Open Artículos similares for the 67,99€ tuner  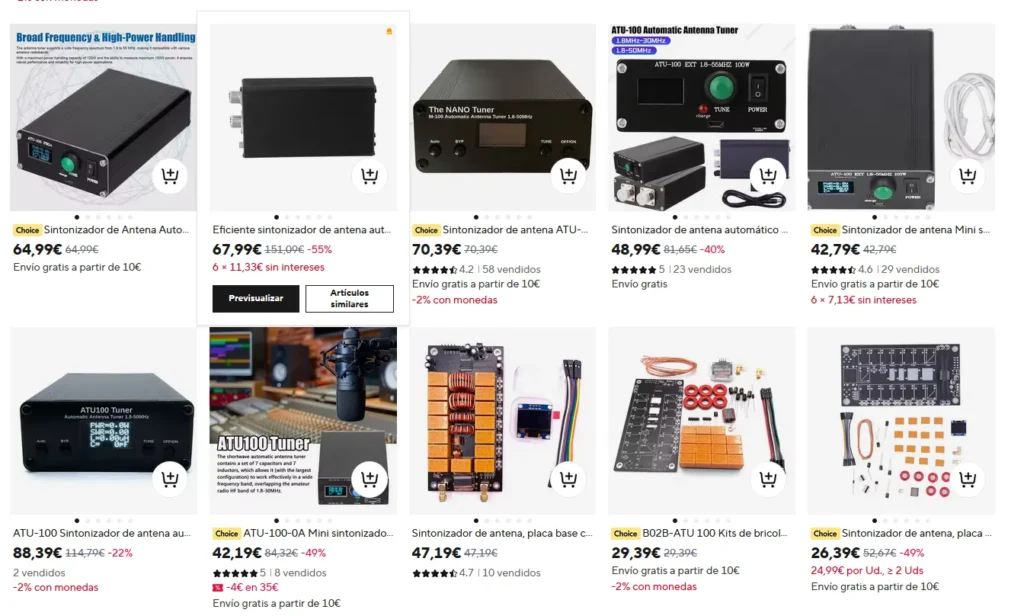[349, 299]
